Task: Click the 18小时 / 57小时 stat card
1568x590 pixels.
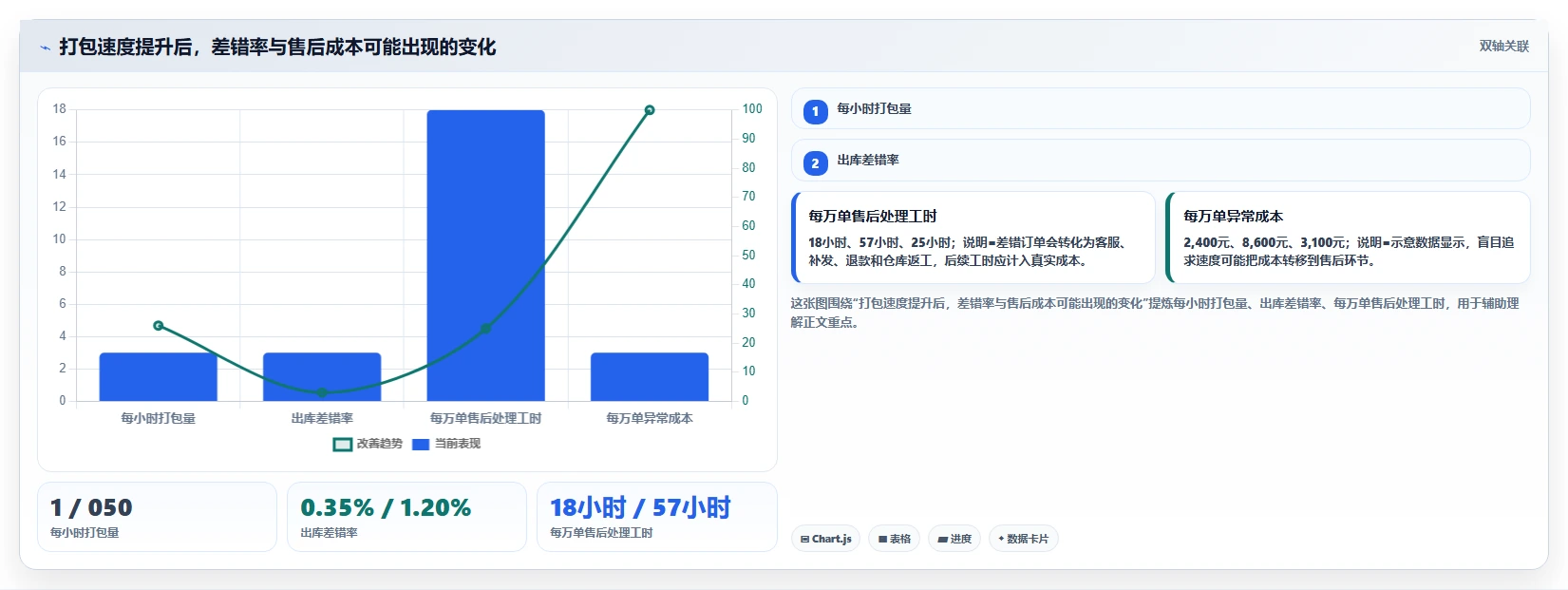Action: coord(657,517)
